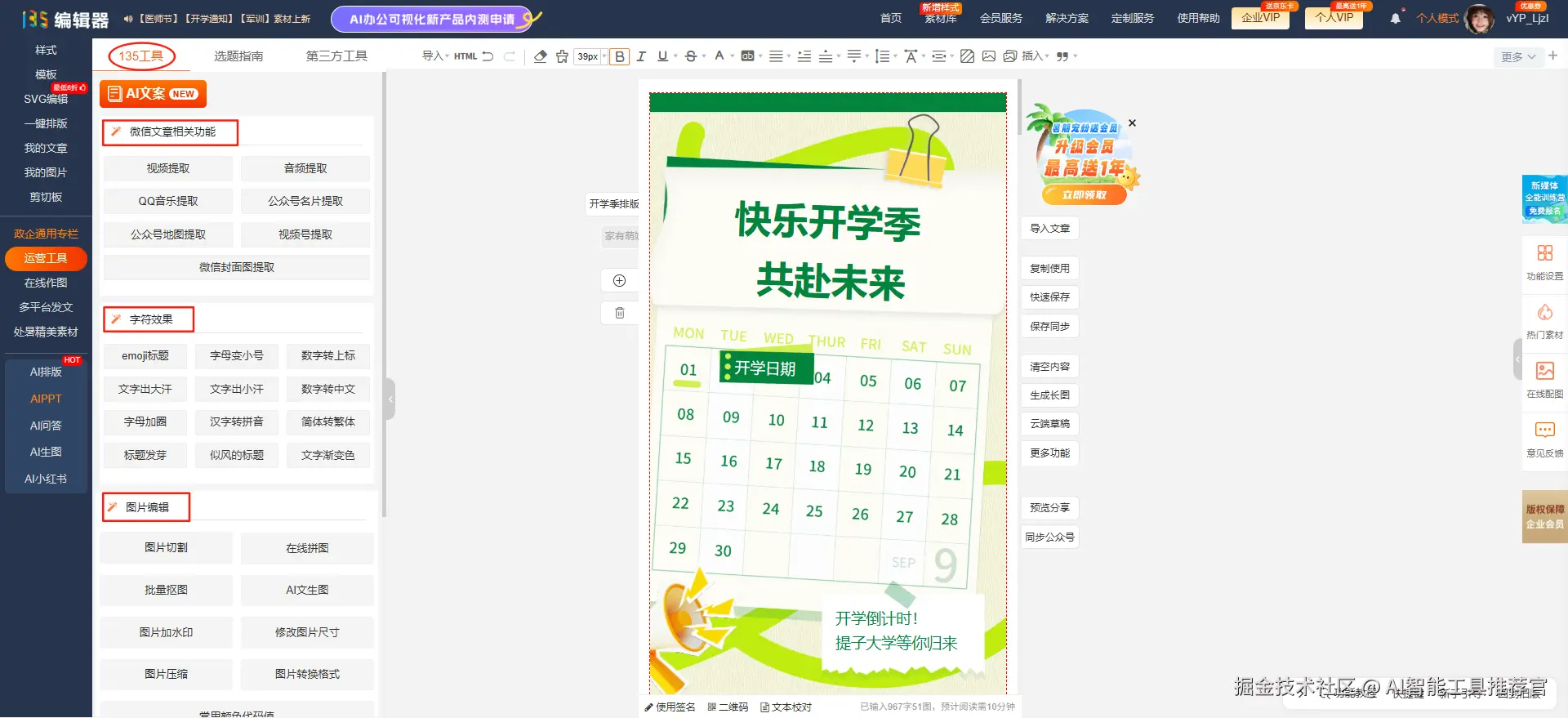
Task: Open the text background color picker
Action: (x=747, y=56)
